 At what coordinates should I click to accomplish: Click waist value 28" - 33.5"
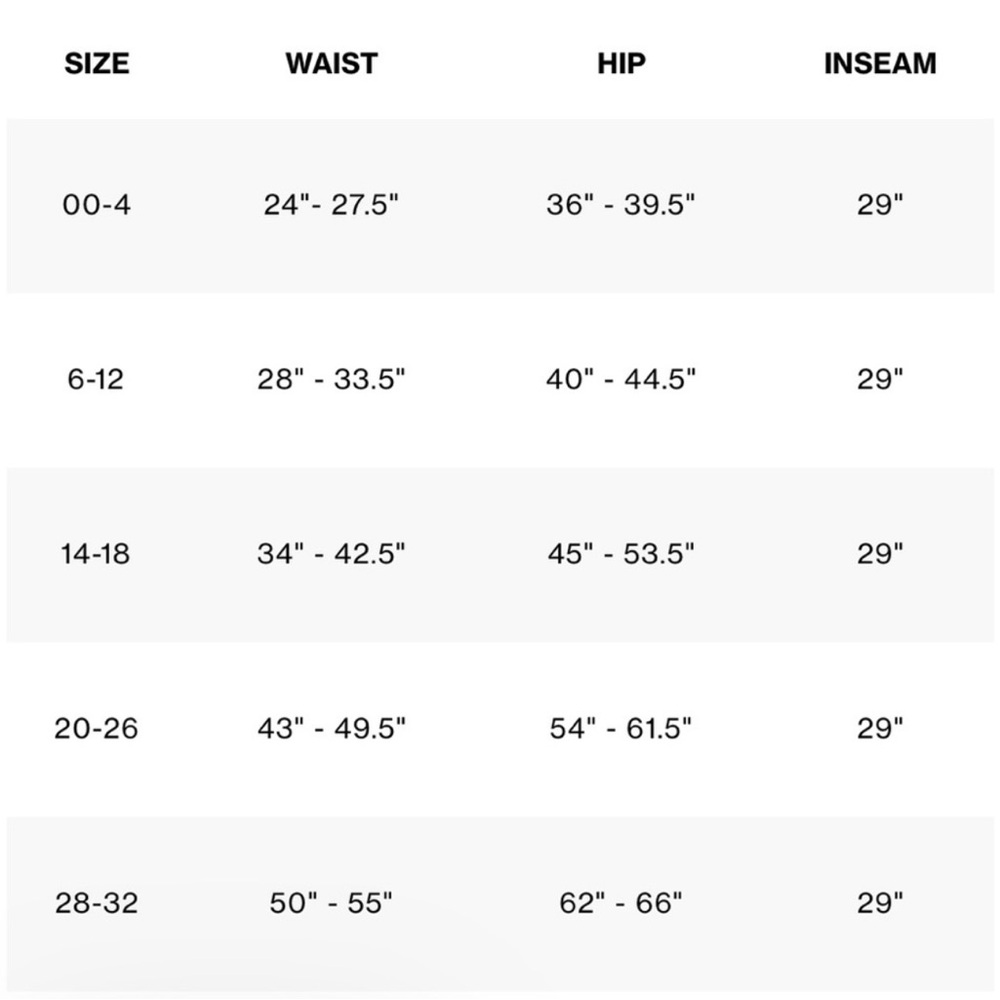[x=331, y=380]
